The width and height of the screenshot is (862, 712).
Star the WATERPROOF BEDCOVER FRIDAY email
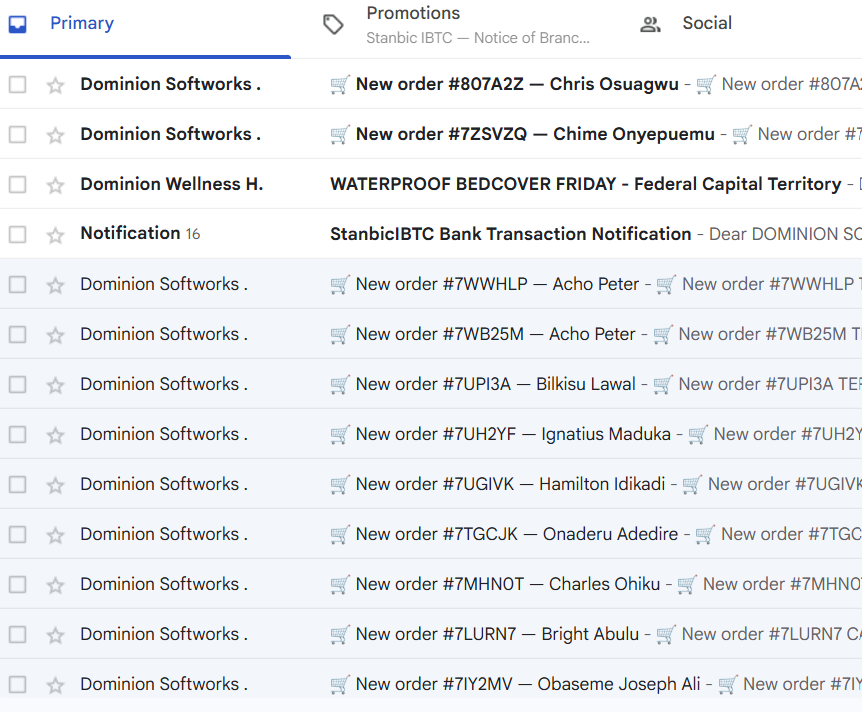[55, 185]
